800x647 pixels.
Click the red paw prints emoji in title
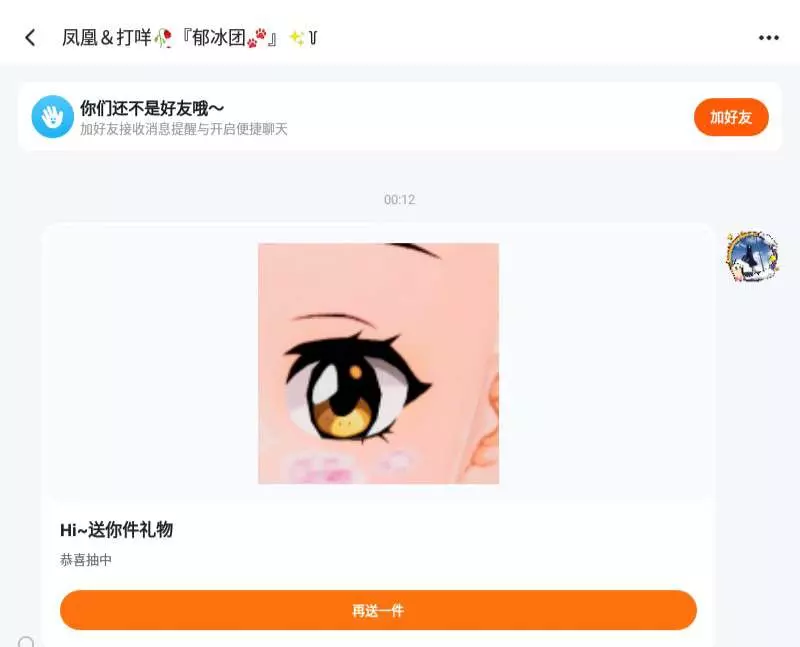tap(257, 38)
